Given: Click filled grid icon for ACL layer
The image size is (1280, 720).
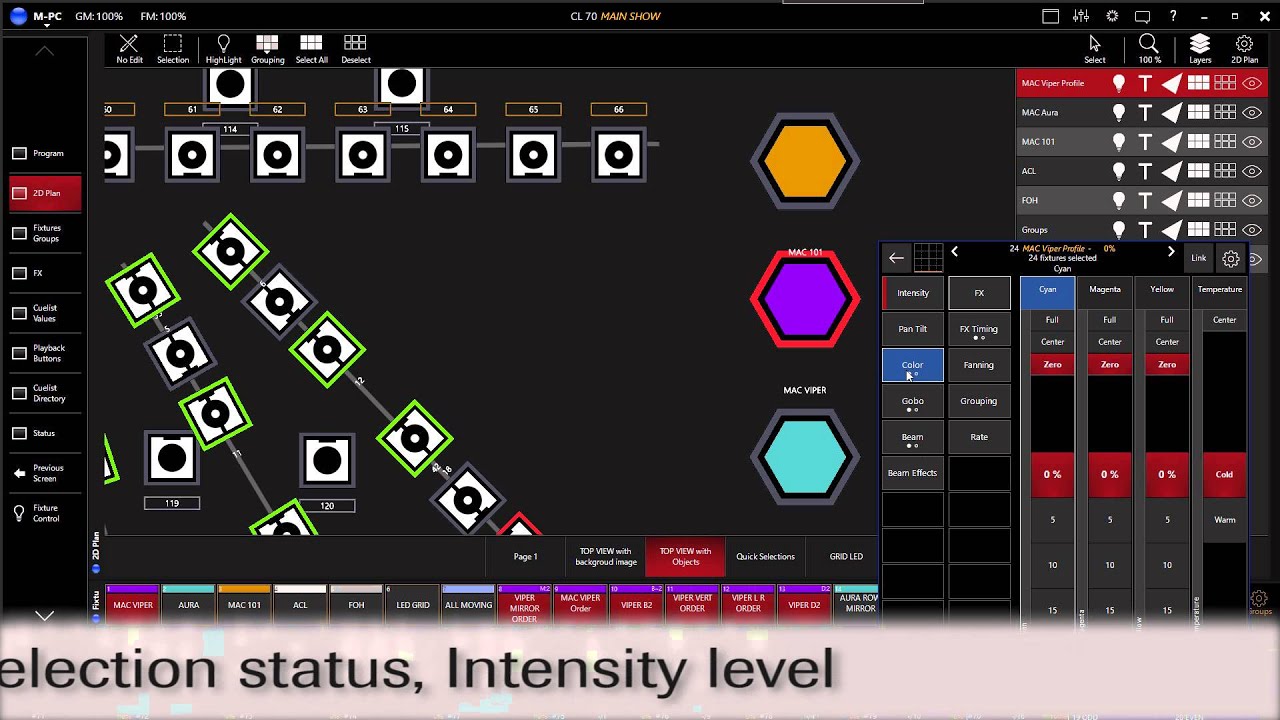Looking at the screenshot, I should click(1199, 171).
